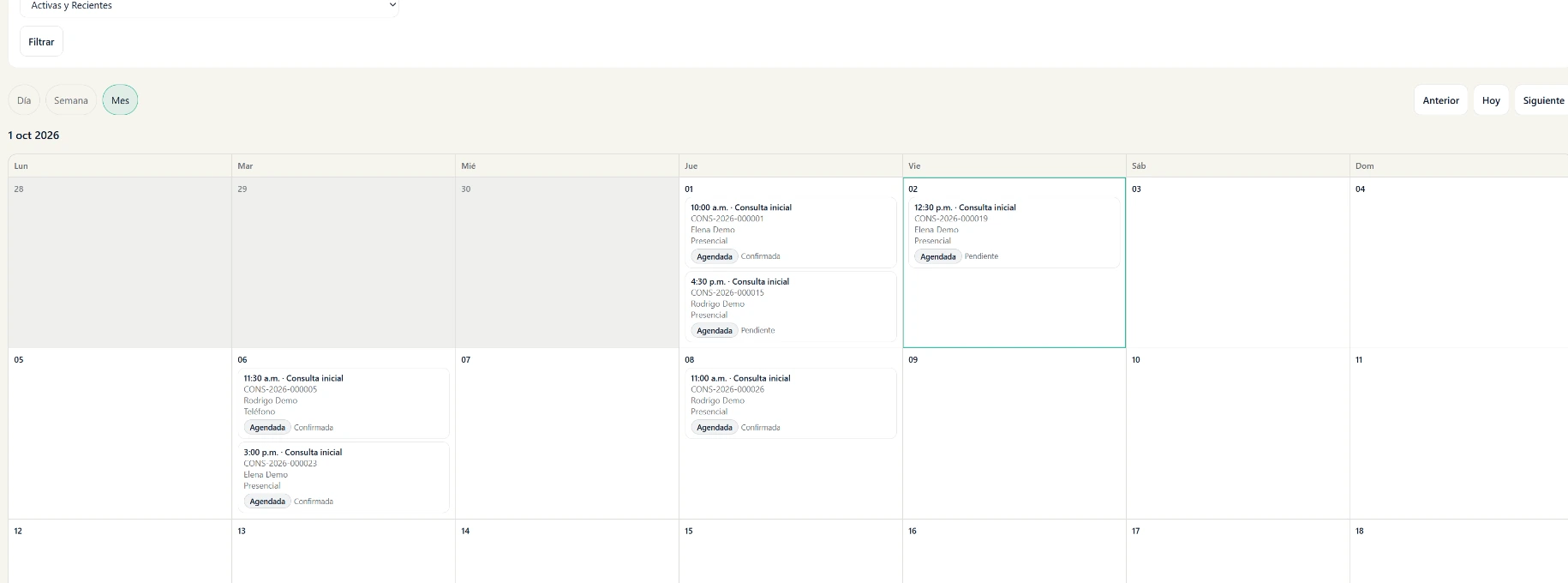Select day 04 in the calendar
Screen dimensions: 1568x583
[1459, 262]
